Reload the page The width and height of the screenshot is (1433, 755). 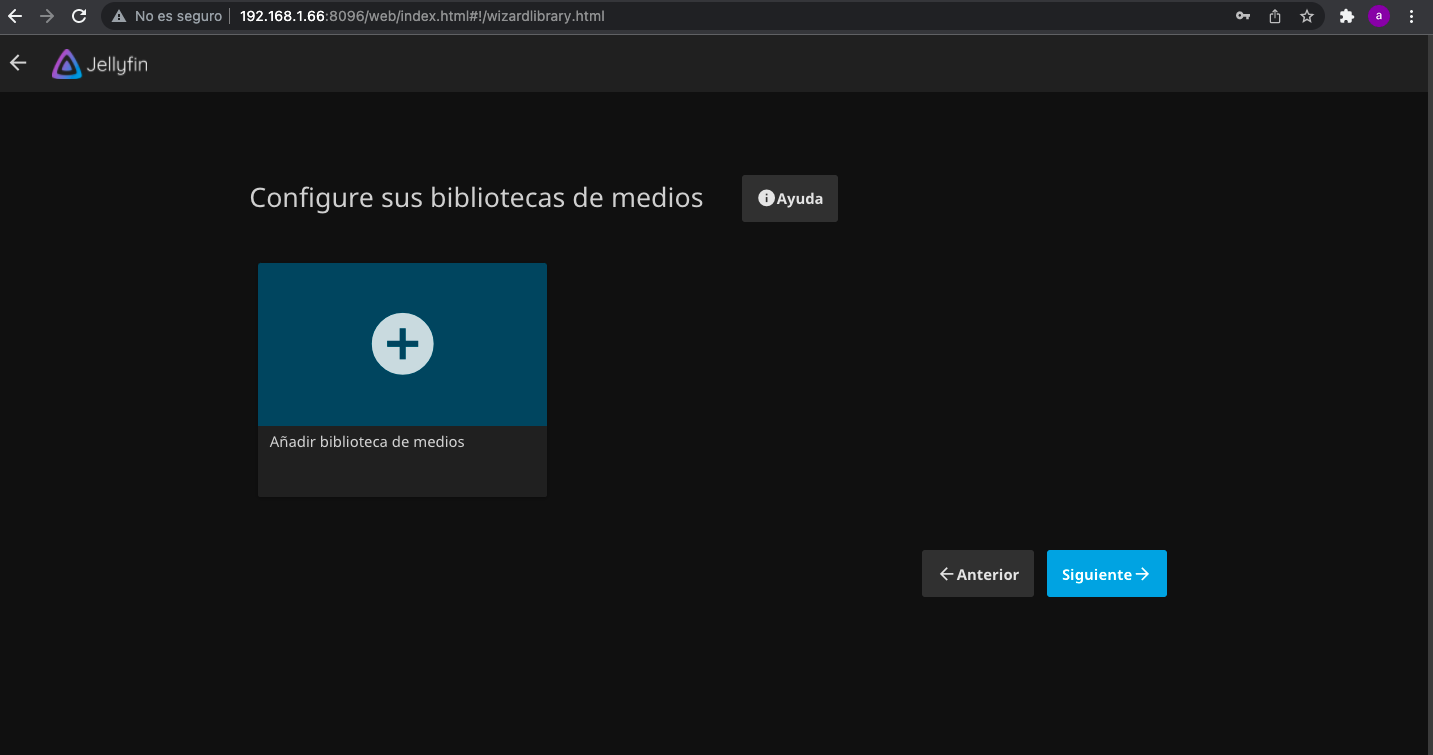pos(78,16)
